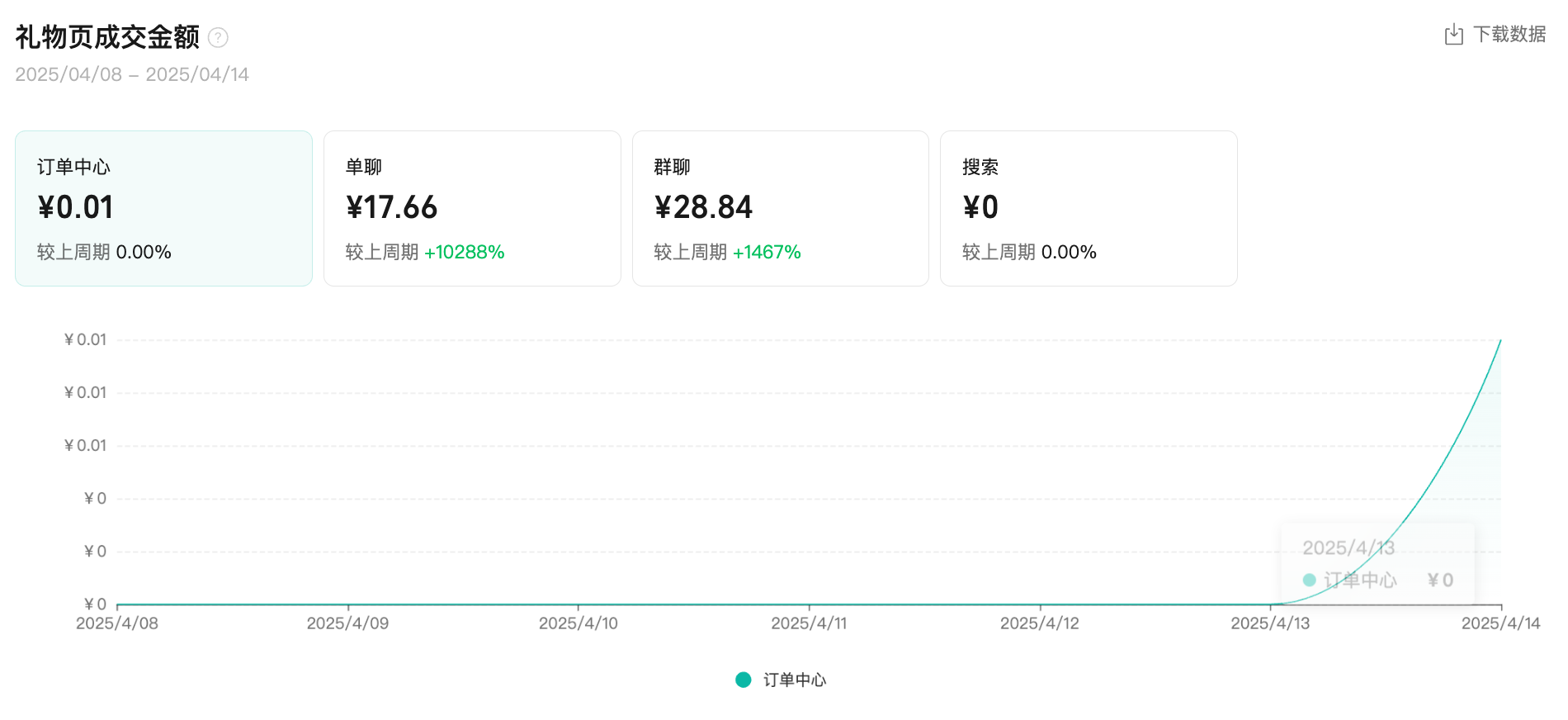Click the 2025/4/10 date on the axis
This screenshot has height=720, width=1568.
point(578,623)
